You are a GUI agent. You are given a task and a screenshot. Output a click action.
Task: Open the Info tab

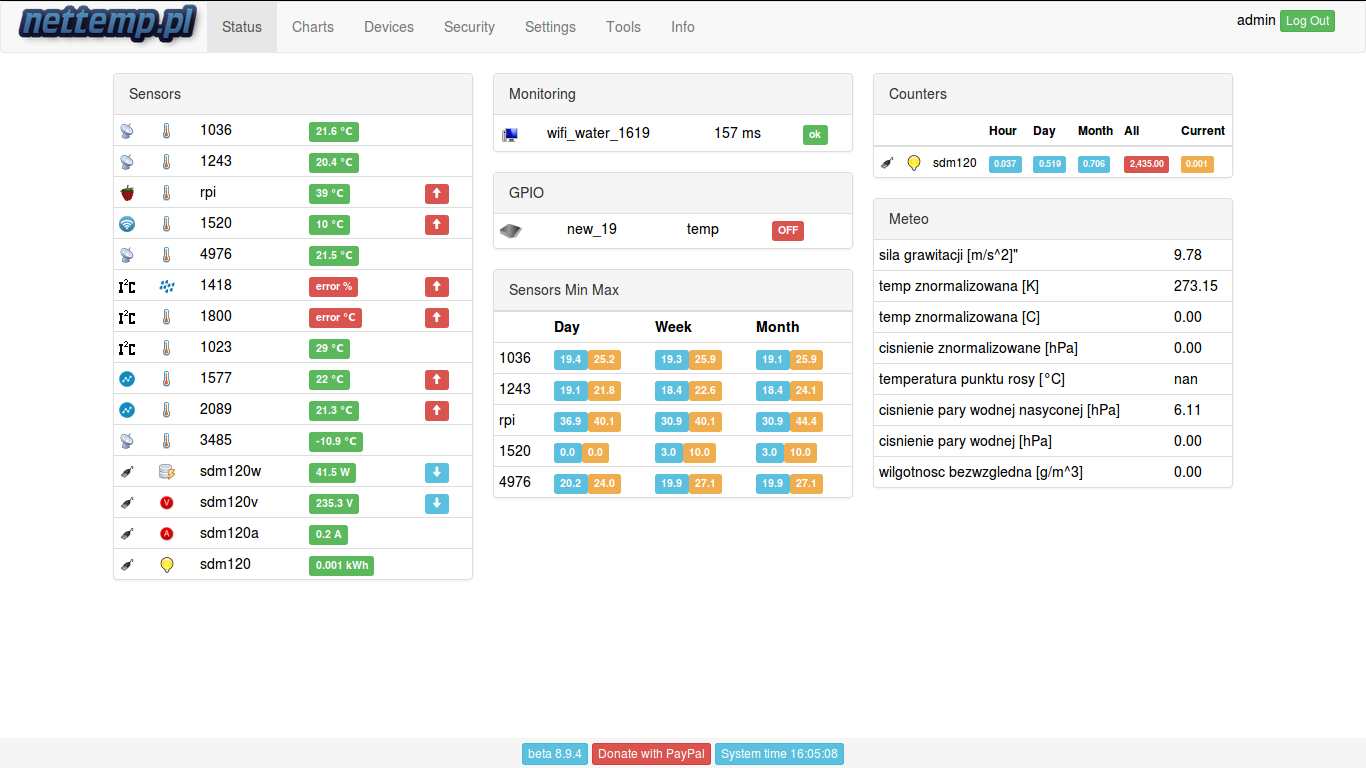click(x=683, y=27)
